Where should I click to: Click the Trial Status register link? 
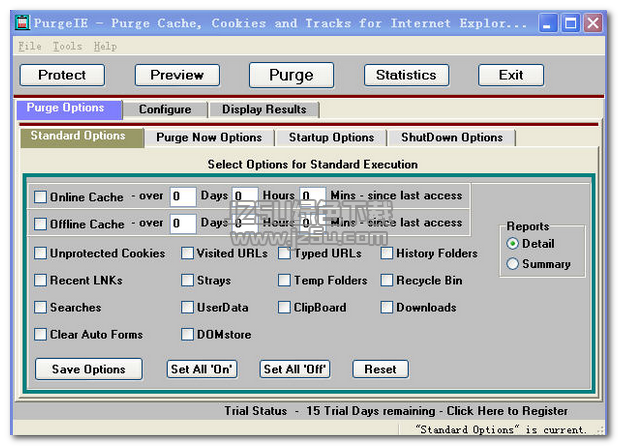pos(396,411)
